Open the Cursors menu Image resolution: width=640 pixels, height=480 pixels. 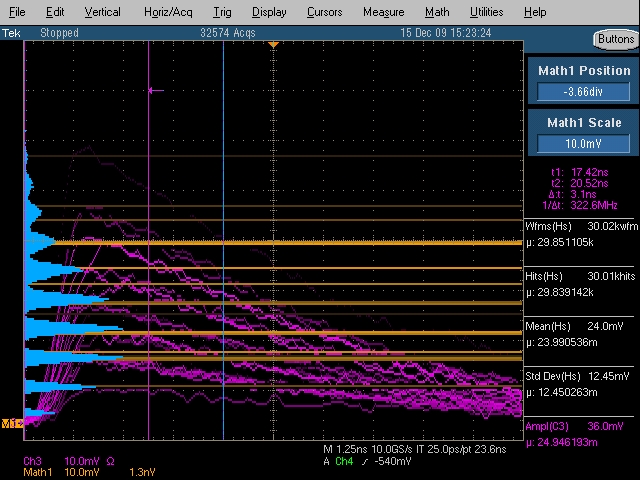(x=324, y=12)
